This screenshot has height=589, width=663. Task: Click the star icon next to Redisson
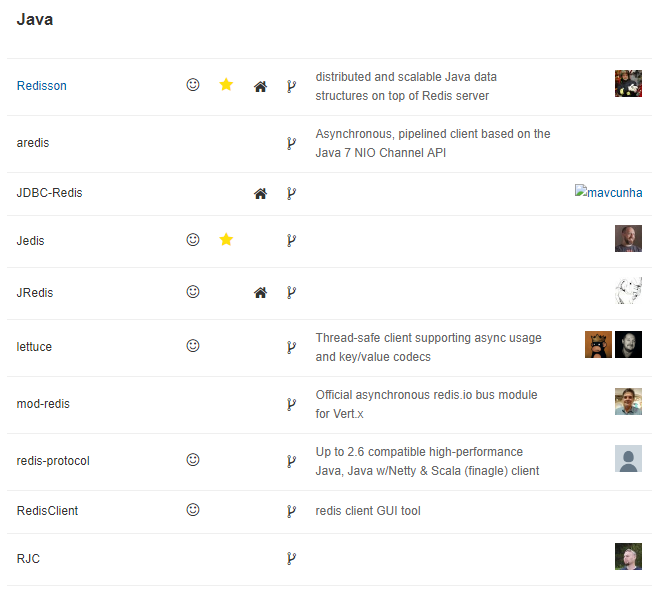pos(226,85)
